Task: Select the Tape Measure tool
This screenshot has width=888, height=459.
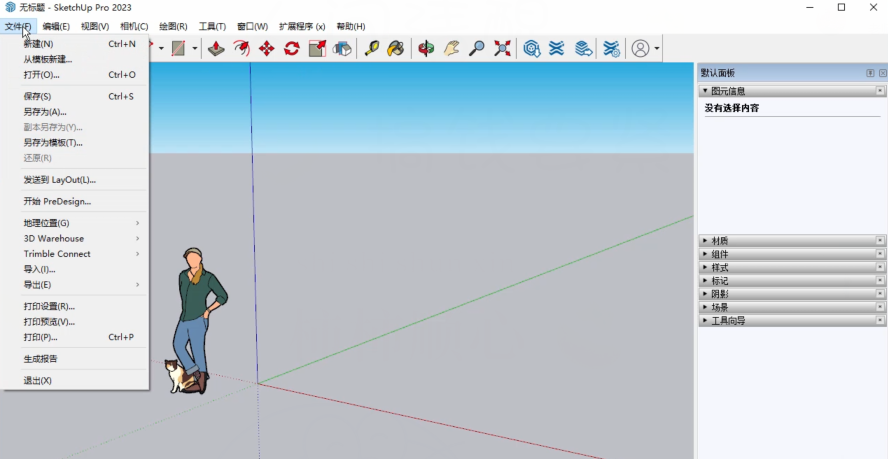Action: click(372, 48)
